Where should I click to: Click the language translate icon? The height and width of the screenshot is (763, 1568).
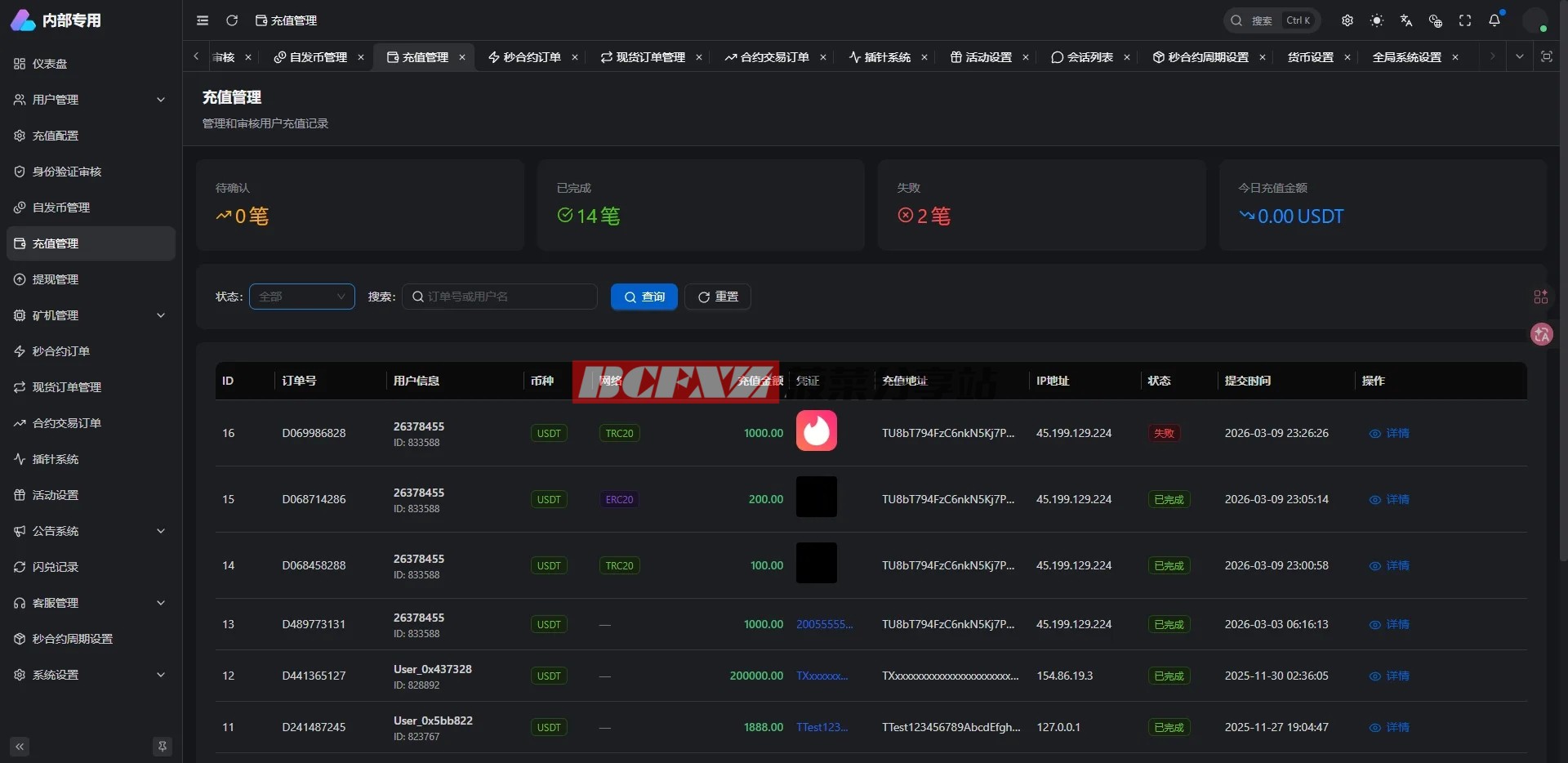tap(1406, 20)
